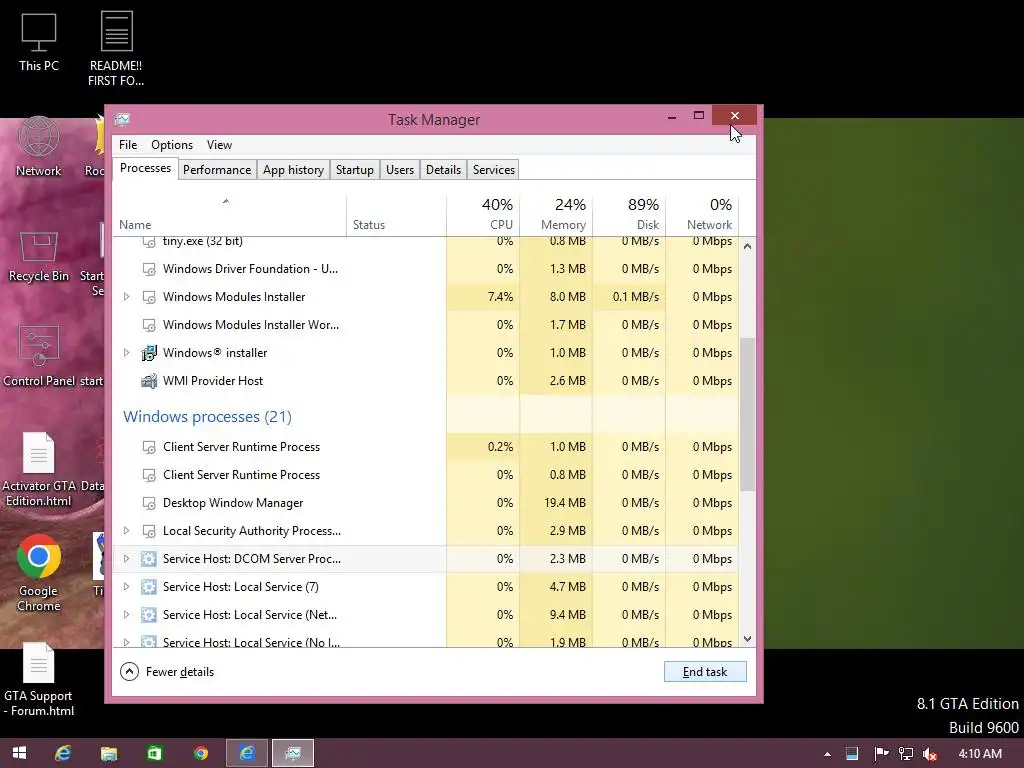
Task: Select WMI Provider Host icon
Action: pos(149,381)
